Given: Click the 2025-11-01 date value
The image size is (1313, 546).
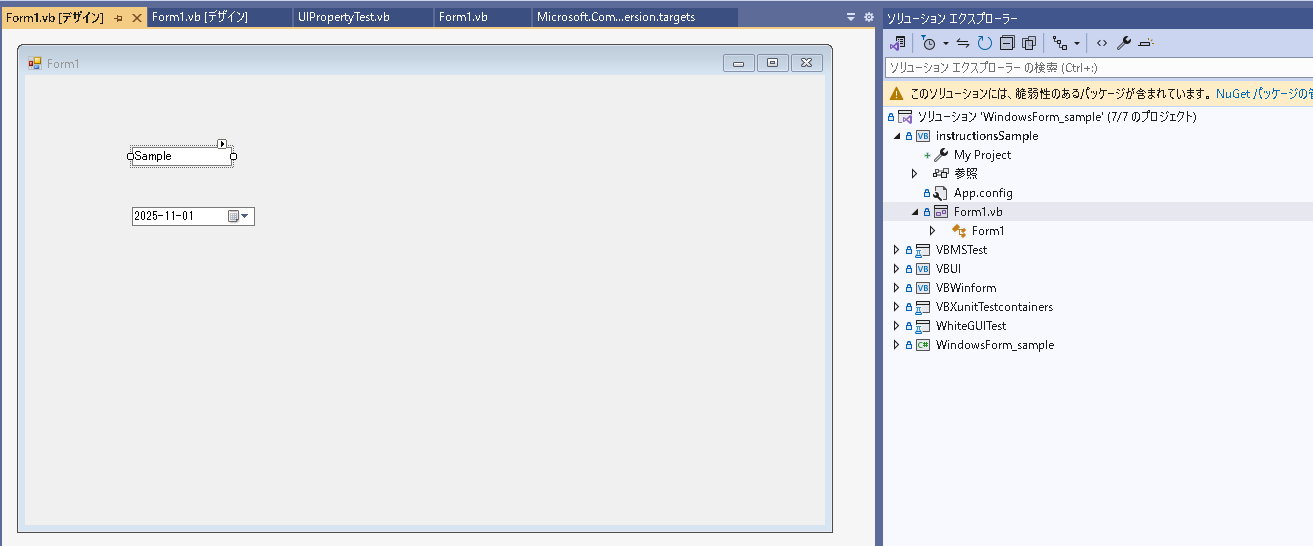Looking at the screenshot, I should click(164, 216).
